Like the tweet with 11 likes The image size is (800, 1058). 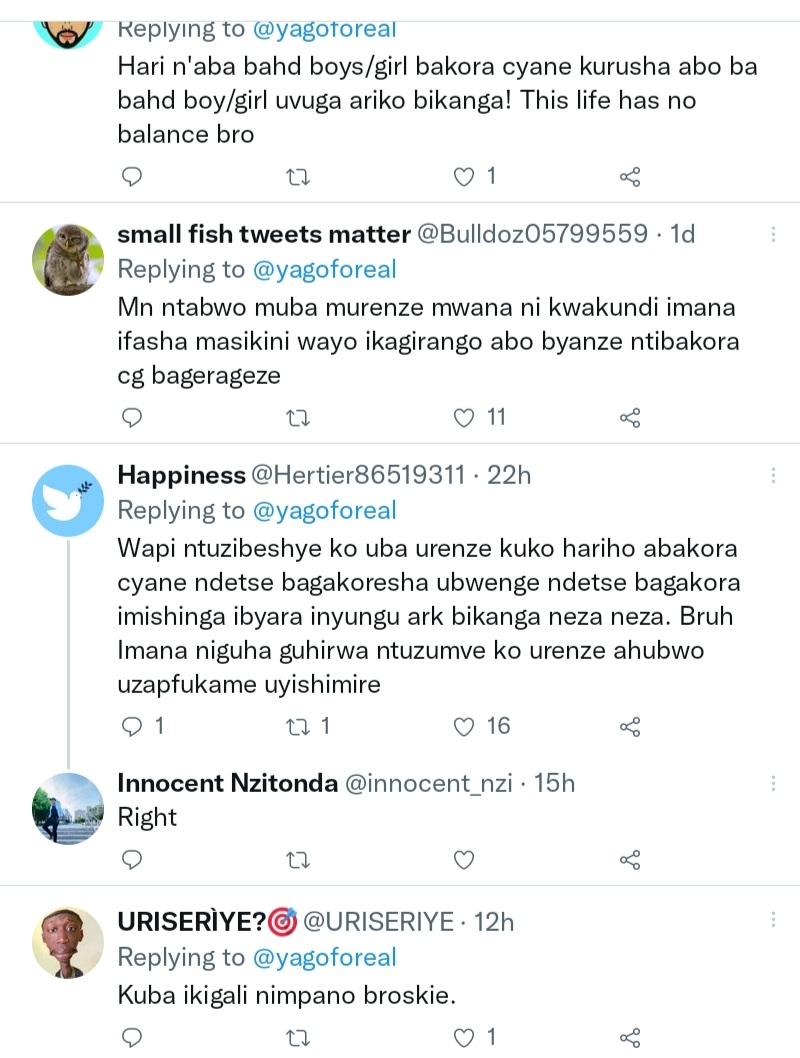click(x=464, y=418)
